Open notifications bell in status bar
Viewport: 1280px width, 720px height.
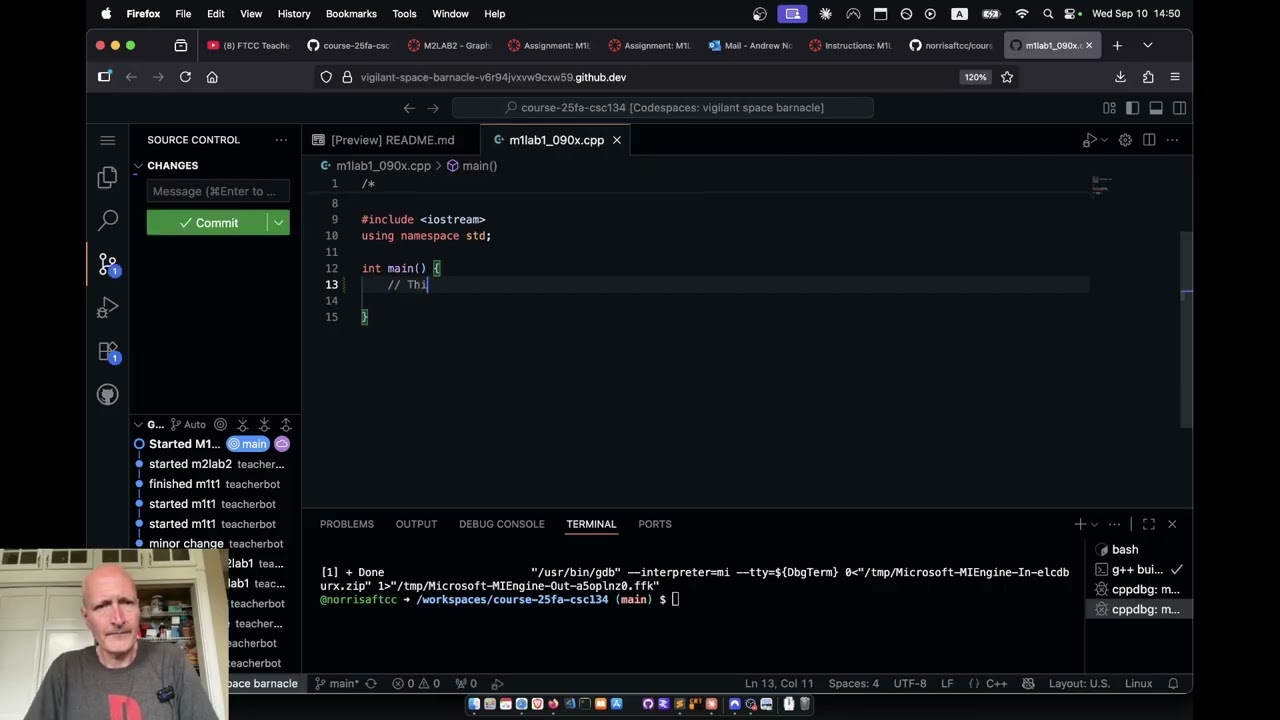coord(1174,684)
